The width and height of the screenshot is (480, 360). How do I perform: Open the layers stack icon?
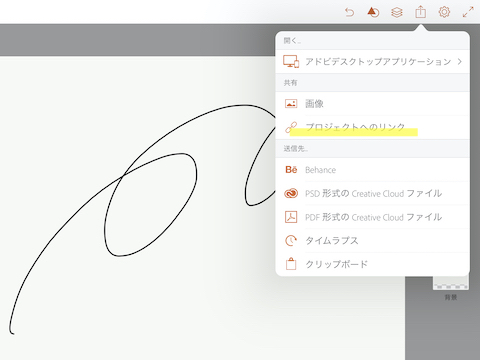pos(397,13)
